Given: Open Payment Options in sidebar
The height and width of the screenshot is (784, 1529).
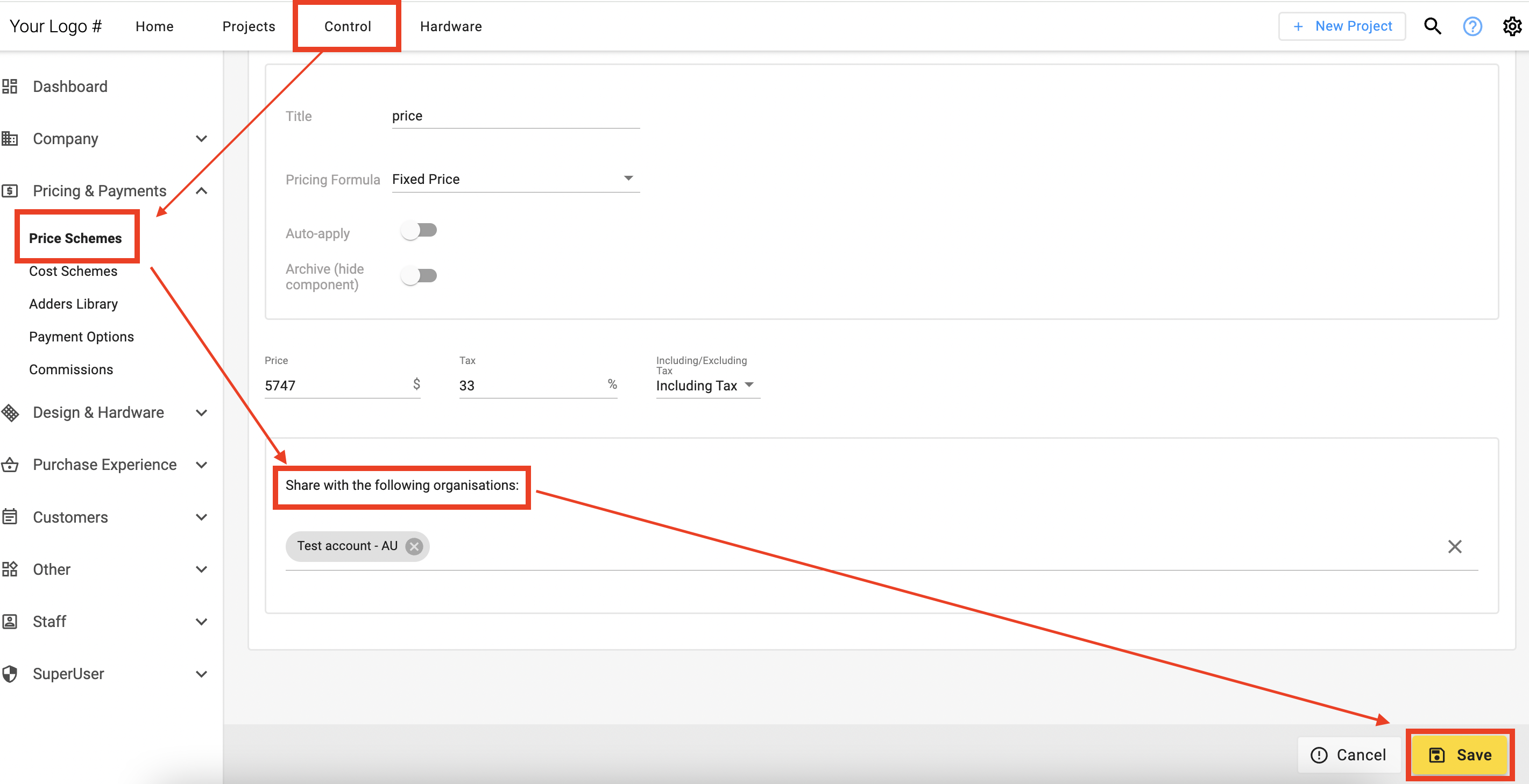Looking at the screenshot, I should (x=81, y=337).
